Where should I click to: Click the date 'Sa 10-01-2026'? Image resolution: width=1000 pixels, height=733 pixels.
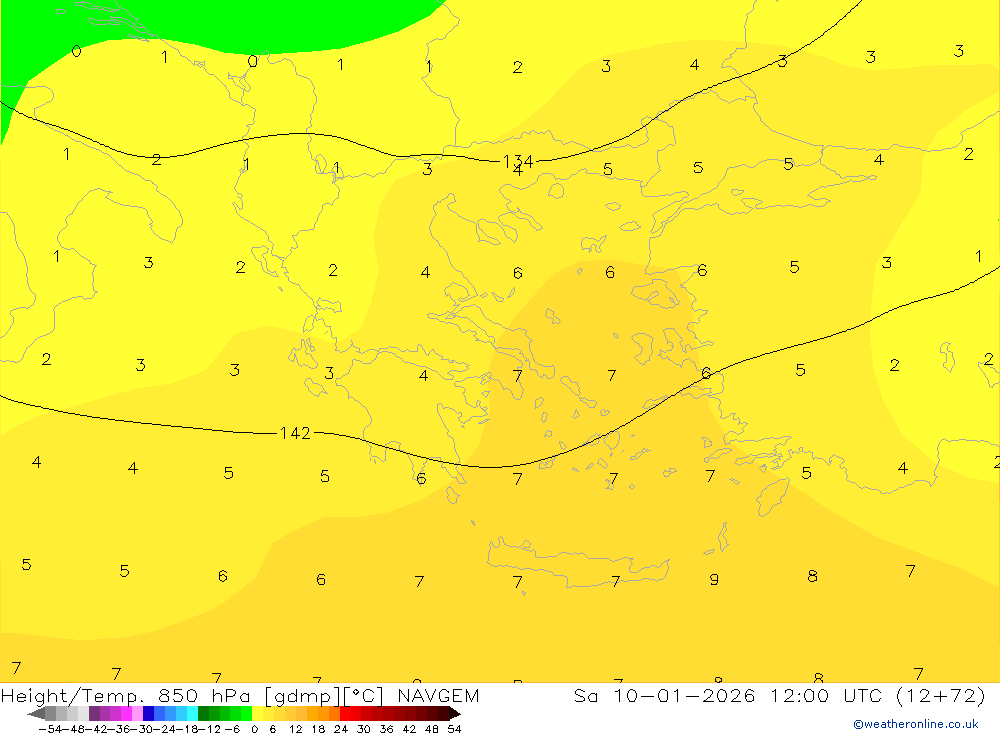pos(665,695)
